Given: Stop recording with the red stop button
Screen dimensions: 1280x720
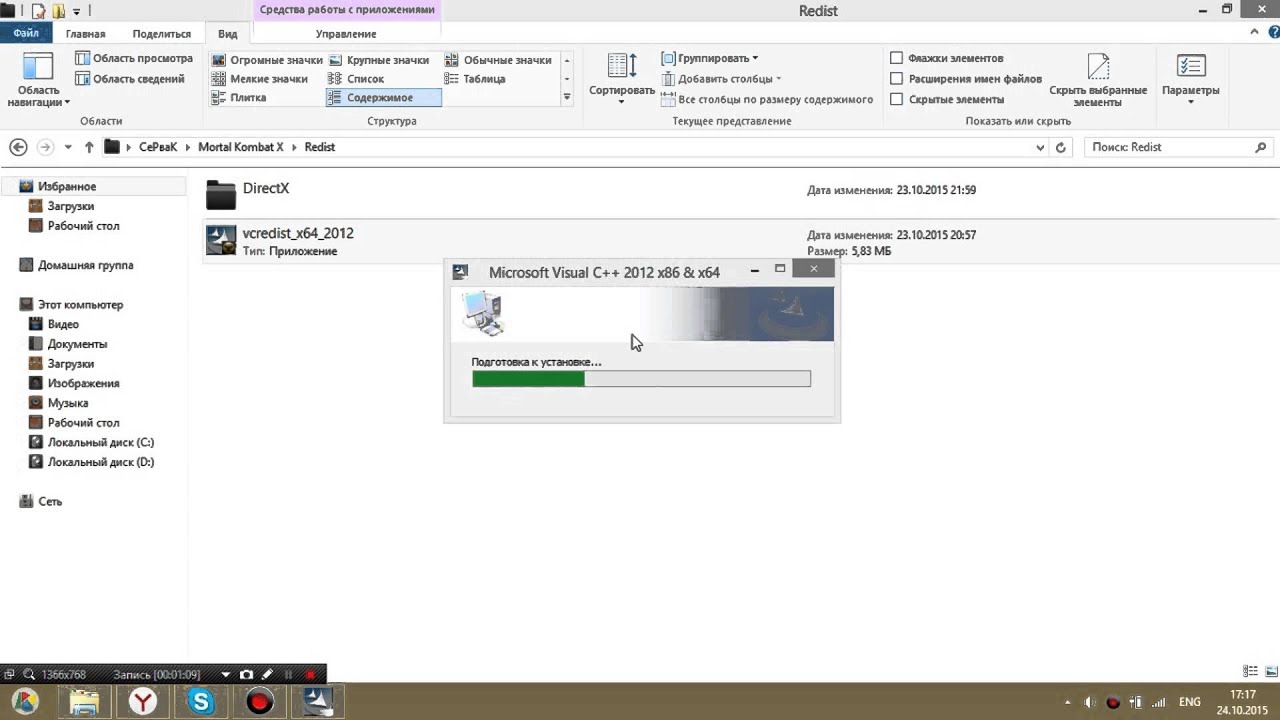Looking at the screenshot, I should pyautogui.click(x=311, y=675).
